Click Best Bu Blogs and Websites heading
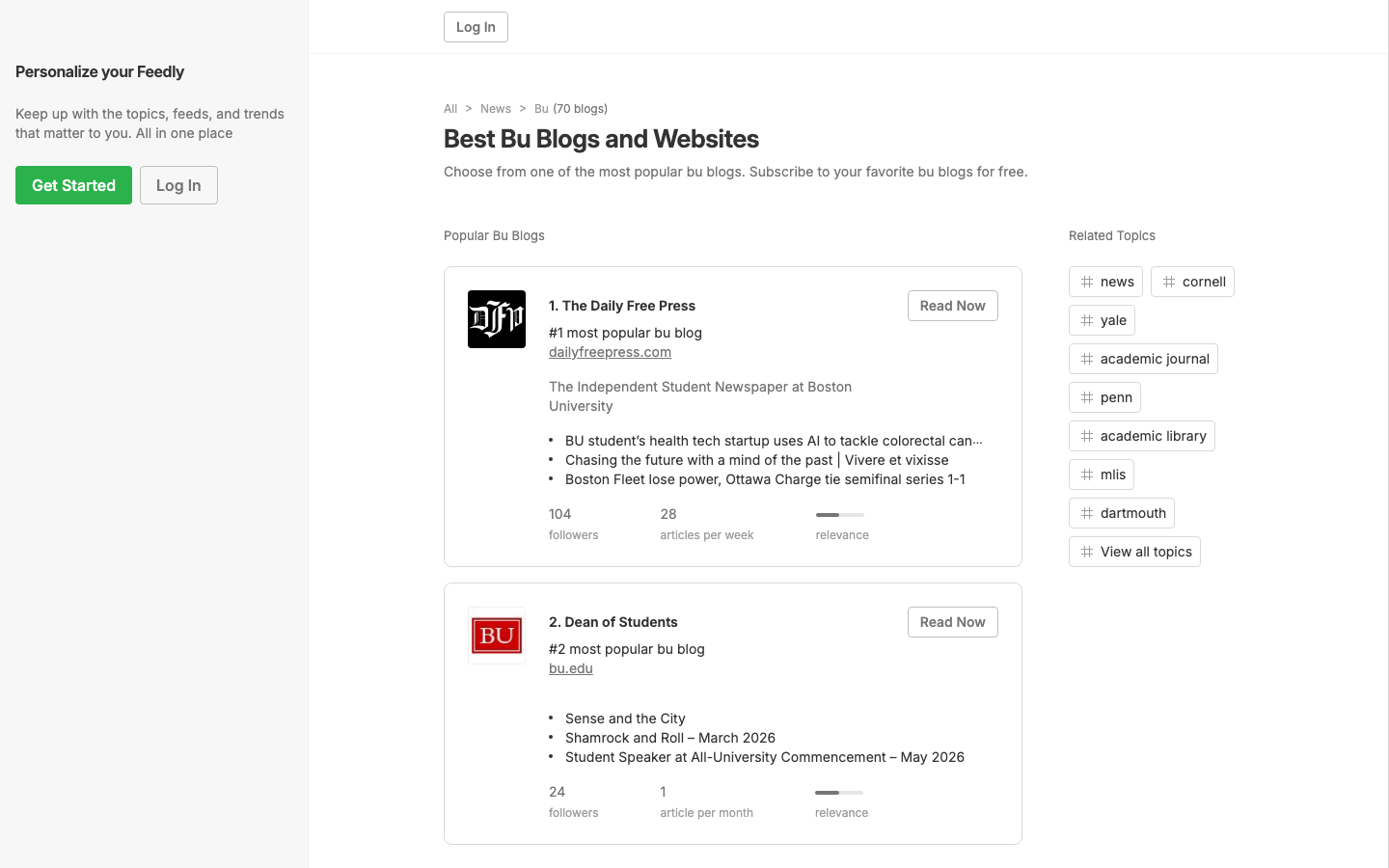 pos(601,139)
